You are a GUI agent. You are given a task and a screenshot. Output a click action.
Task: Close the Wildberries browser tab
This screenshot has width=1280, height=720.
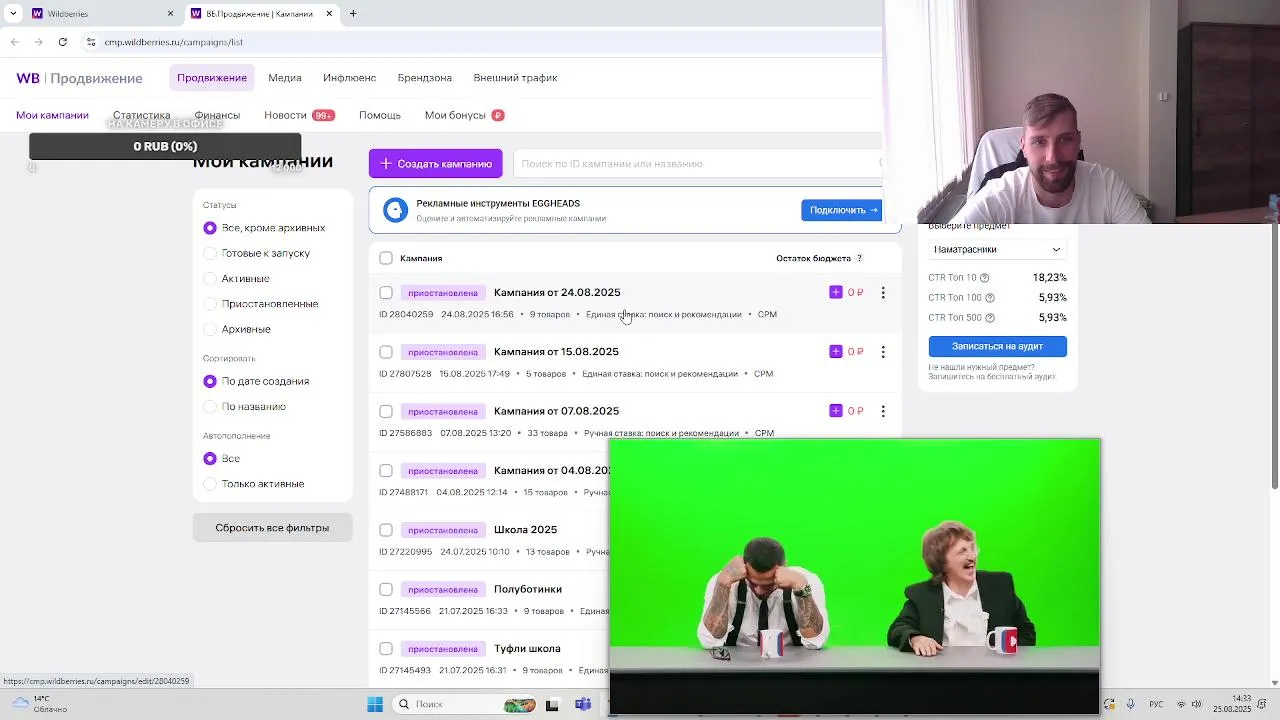click(170, 14)
